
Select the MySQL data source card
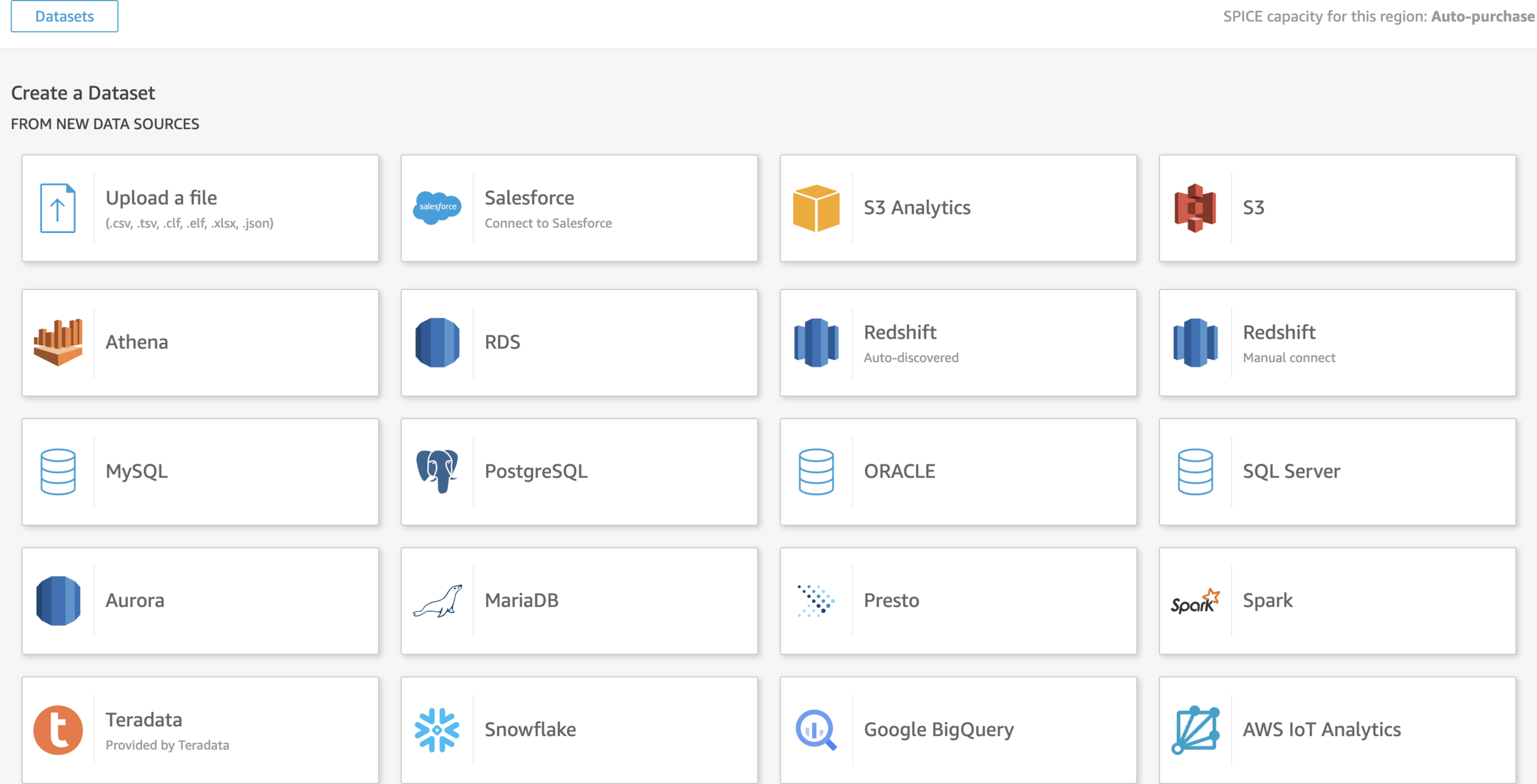pos(200,472)
